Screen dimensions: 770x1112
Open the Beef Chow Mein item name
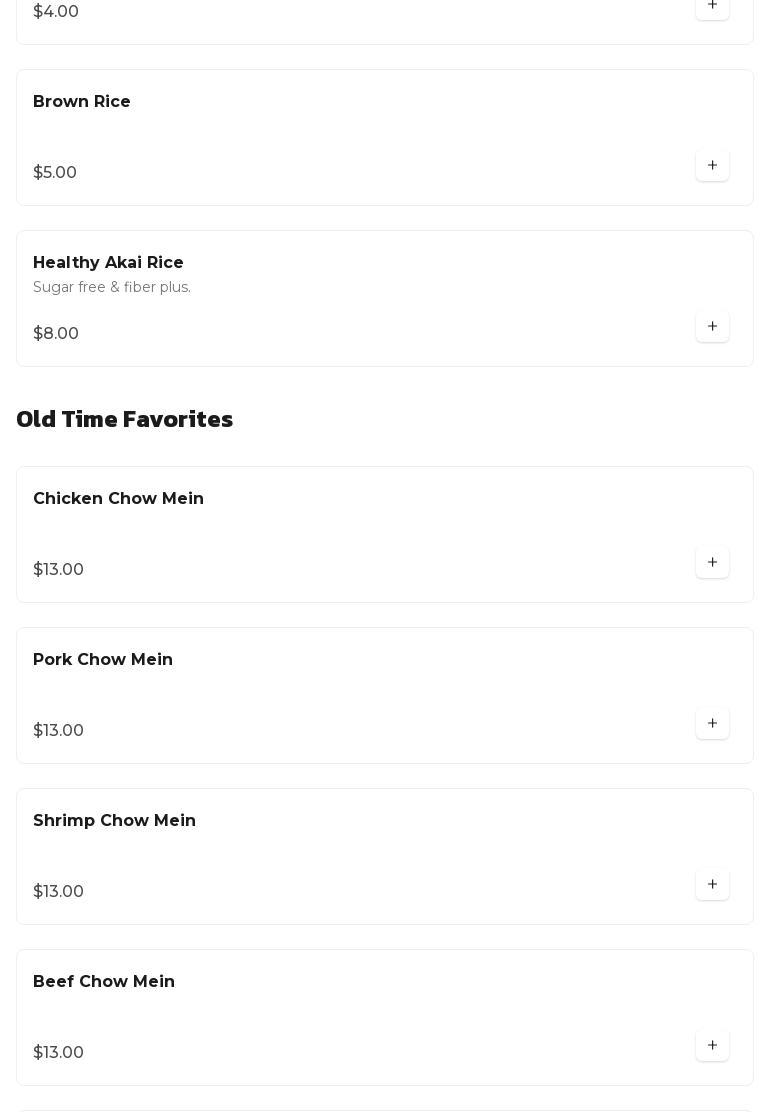pyautogui.click(x=104, y=982)
